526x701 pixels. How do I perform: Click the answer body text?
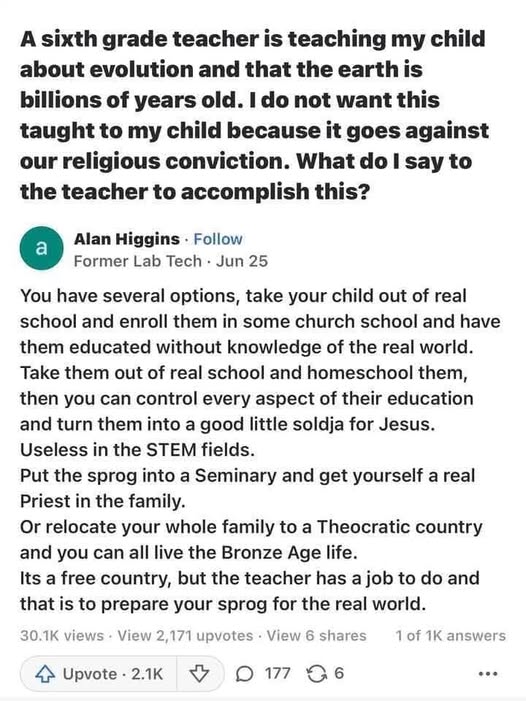pos(260,450)
